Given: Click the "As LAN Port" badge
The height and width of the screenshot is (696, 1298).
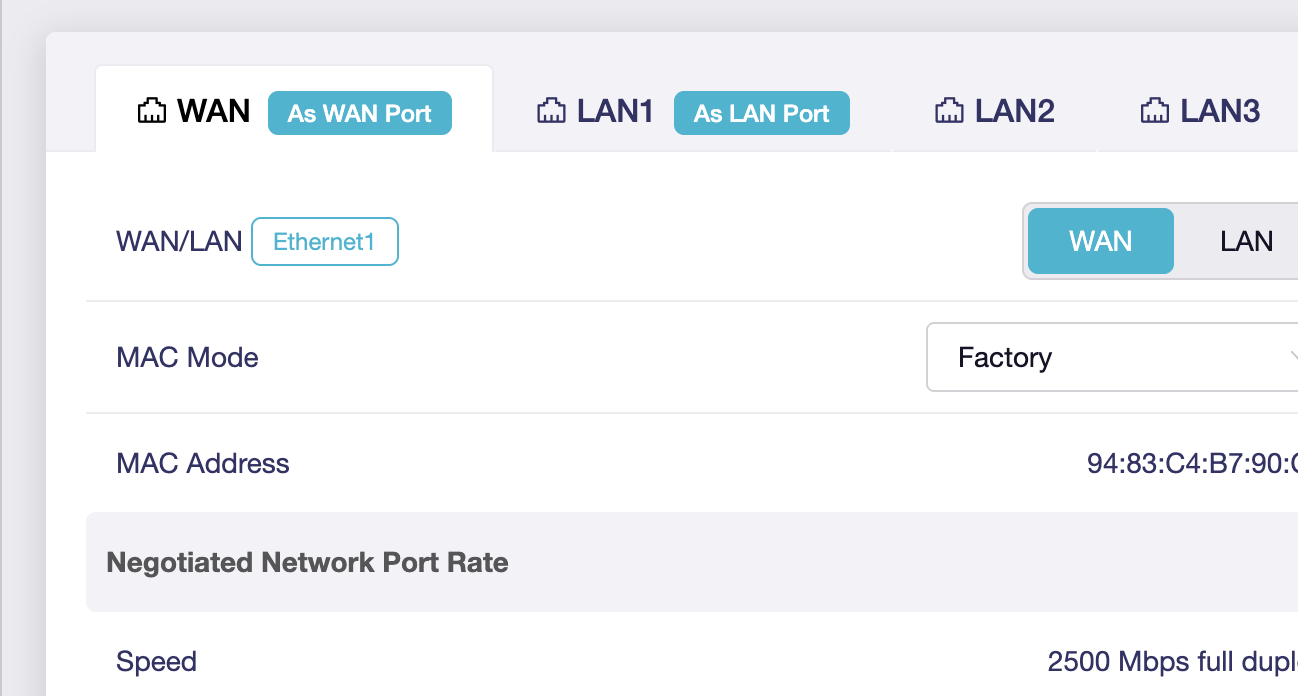Looking at the screenshot, I should (761, 113).
